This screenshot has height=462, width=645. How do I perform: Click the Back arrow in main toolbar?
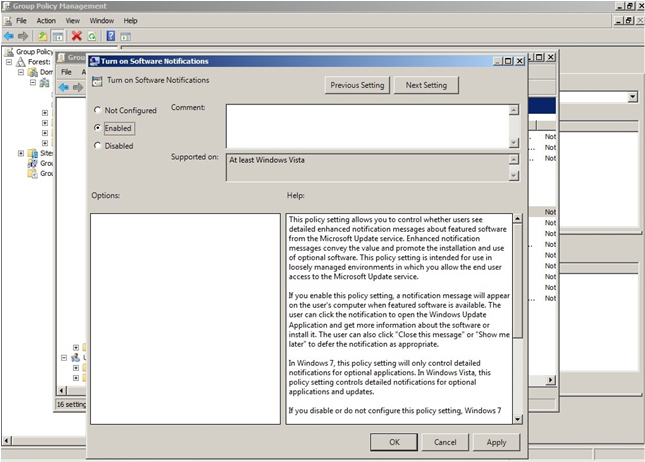9,35
